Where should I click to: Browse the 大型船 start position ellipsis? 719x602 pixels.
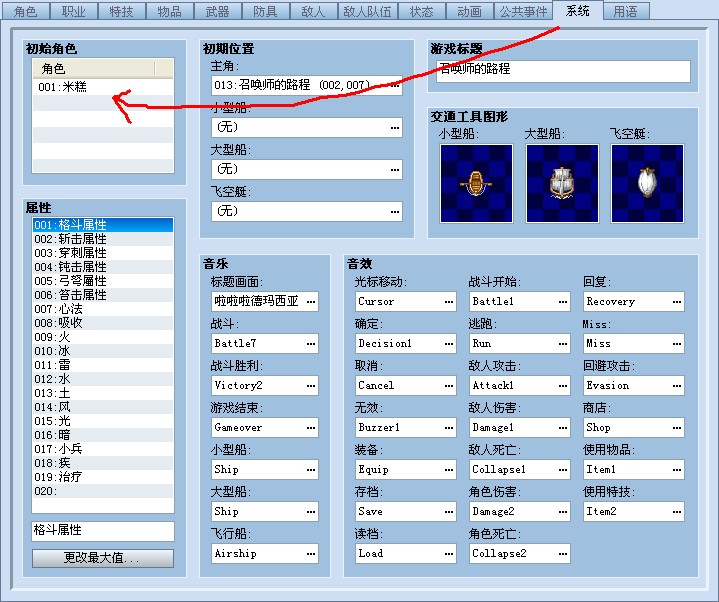(x=395, y=170)
